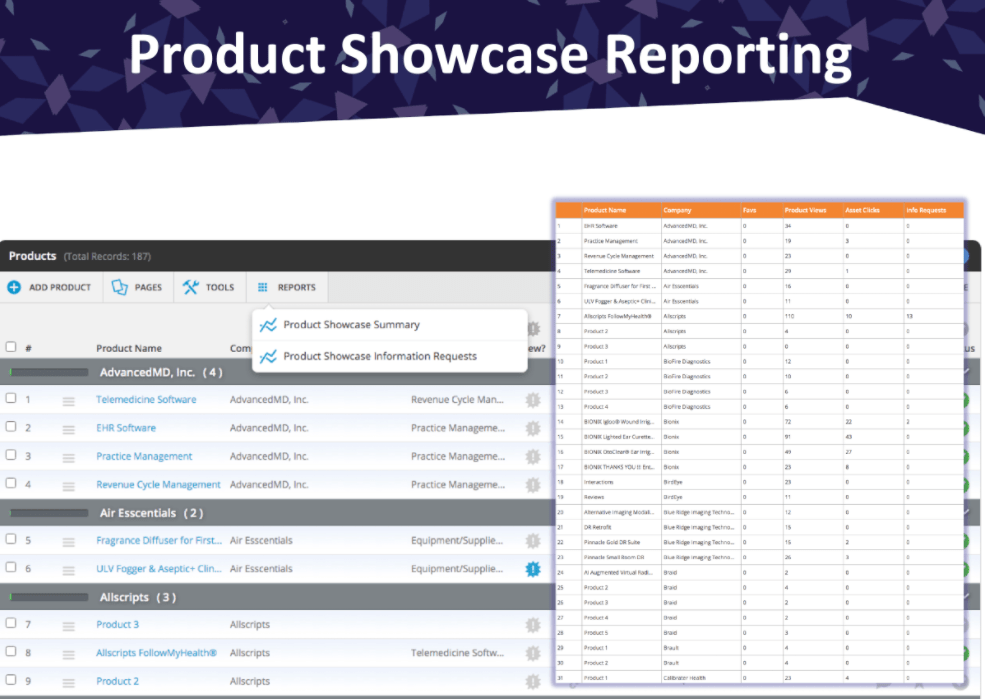Check the box for Telemedicine Software row
Screen dimensions: 985x699
pyautogui.click(x=11, y=398)
